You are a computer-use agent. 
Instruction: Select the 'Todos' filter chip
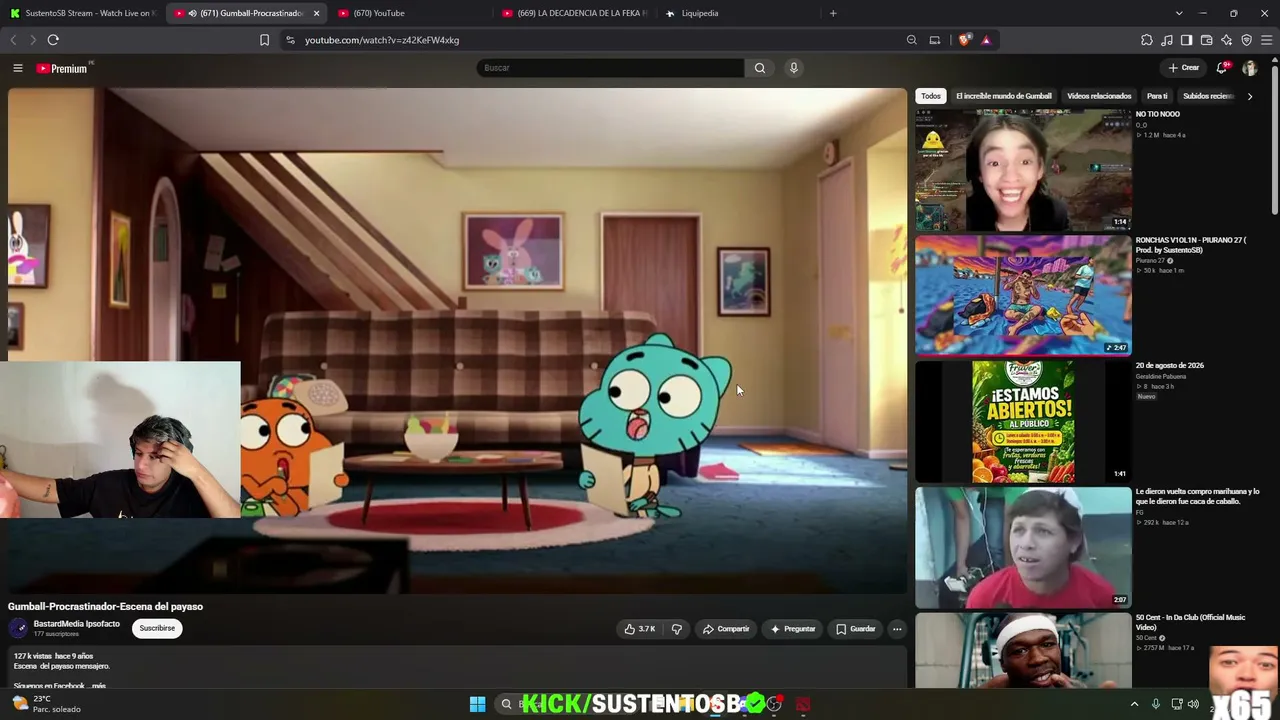tap(931, 96)
